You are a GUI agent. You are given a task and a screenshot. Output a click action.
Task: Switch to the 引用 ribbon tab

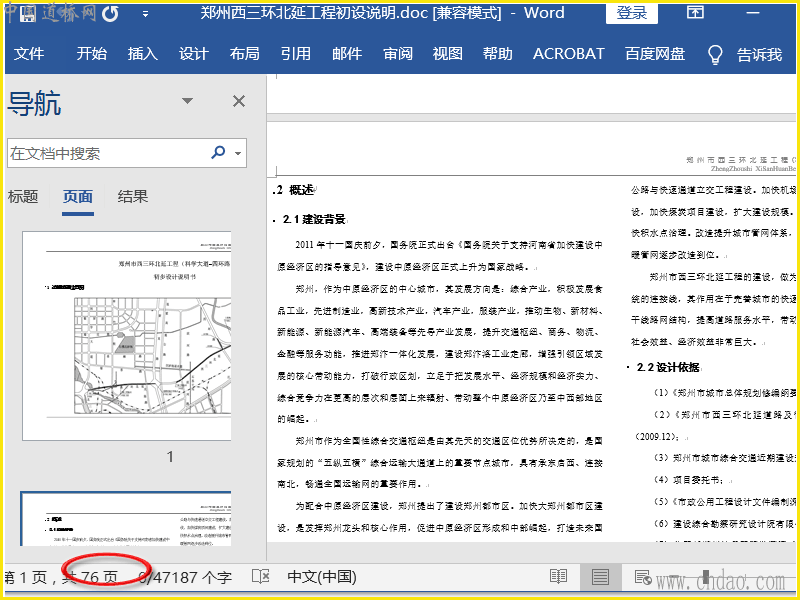coord(295,54)
